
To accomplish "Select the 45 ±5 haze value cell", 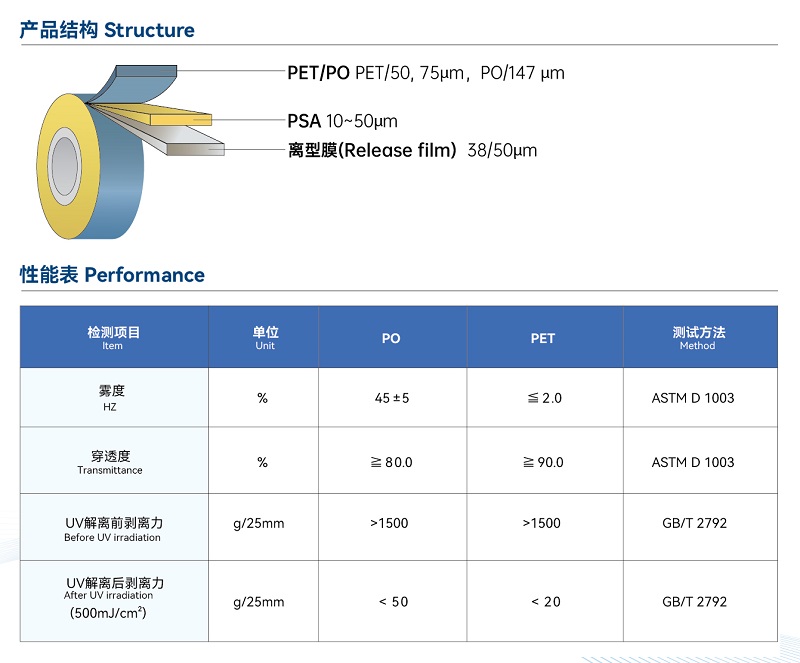I will pyautogui.click(x=392, y=398).
